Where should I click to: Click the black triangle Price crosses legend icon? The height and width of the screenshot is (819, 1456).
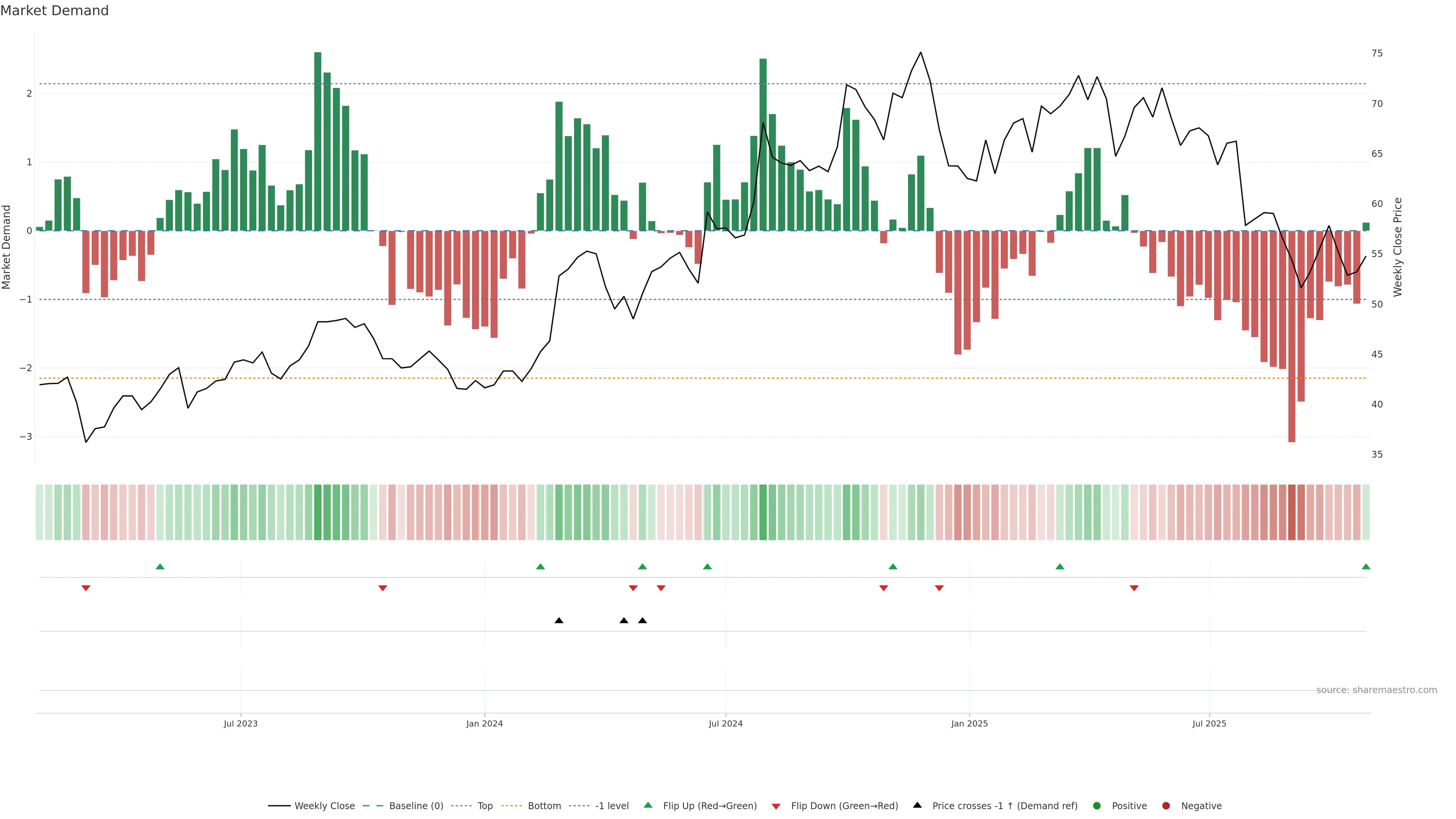[x=917, y=805]
